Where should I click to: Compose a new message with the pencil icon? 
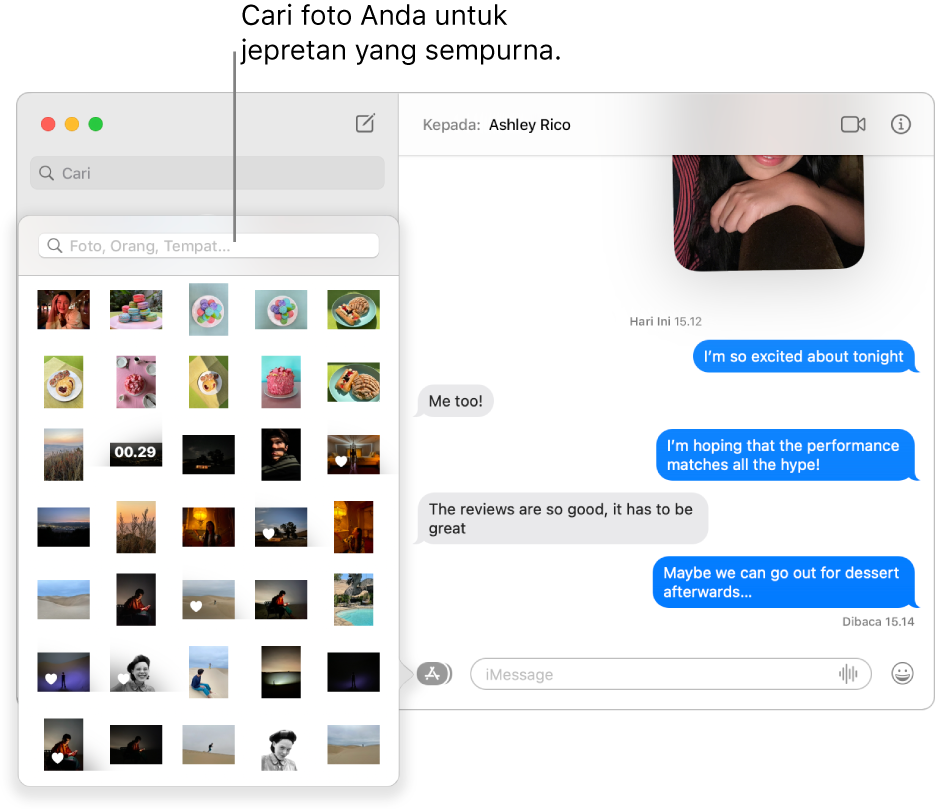(364, 123)
